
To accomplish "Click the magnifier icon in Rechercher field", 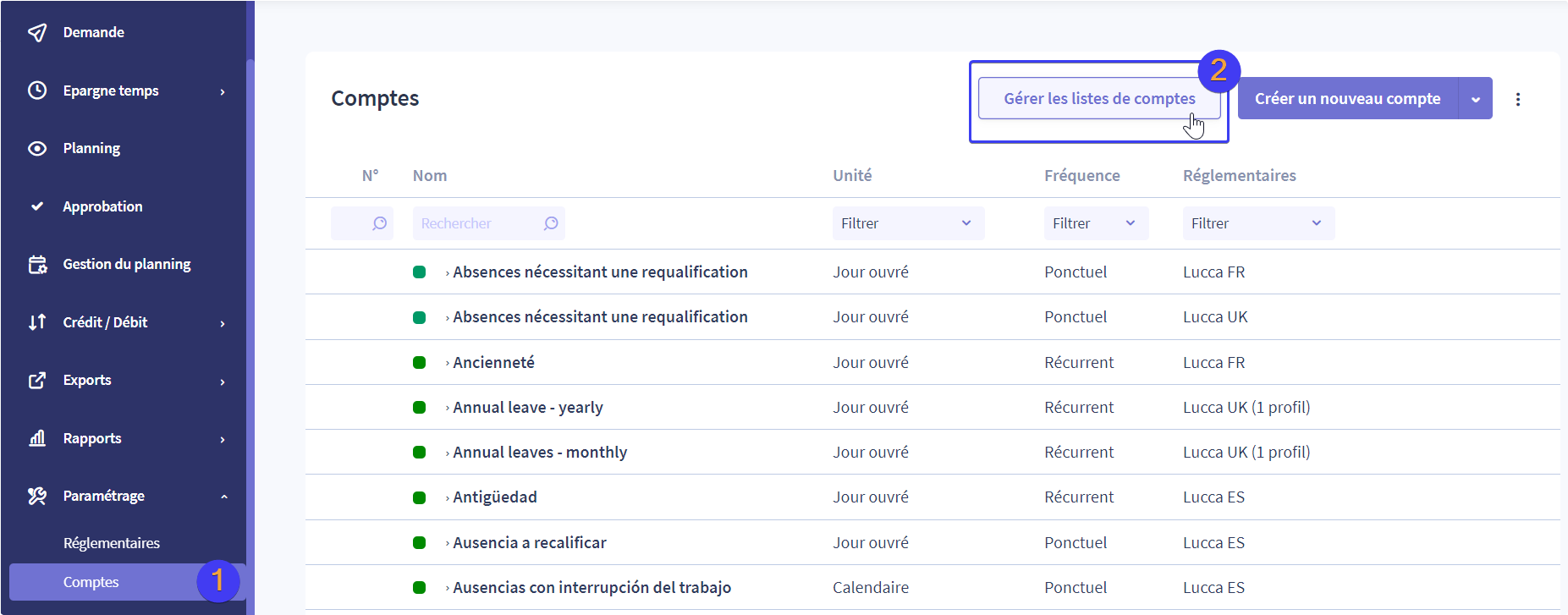I will (551, 223).
